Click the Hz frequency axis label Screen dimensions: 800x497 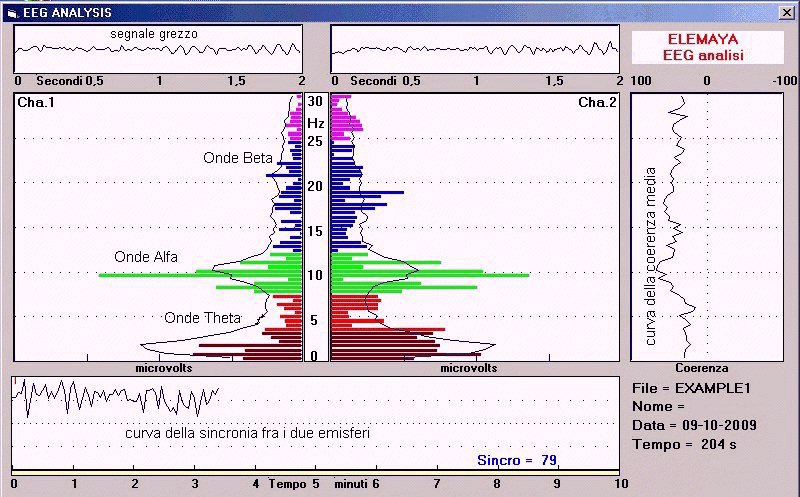pos(315,123)
